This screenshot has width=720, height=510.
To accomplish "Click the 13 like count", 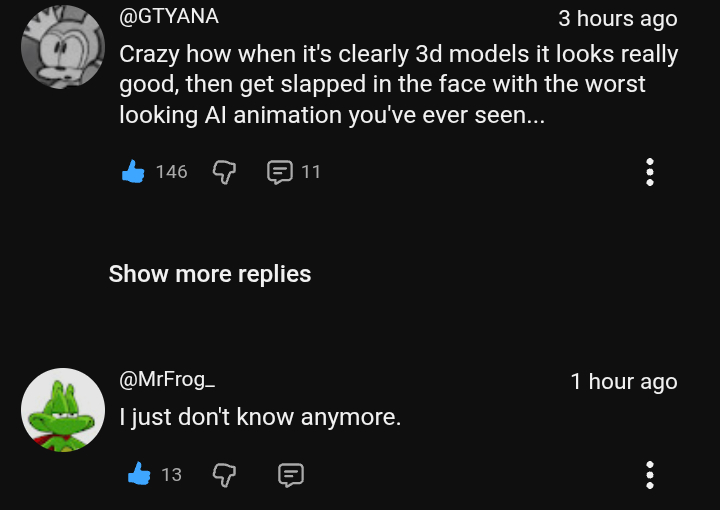I will coord(172,474).
